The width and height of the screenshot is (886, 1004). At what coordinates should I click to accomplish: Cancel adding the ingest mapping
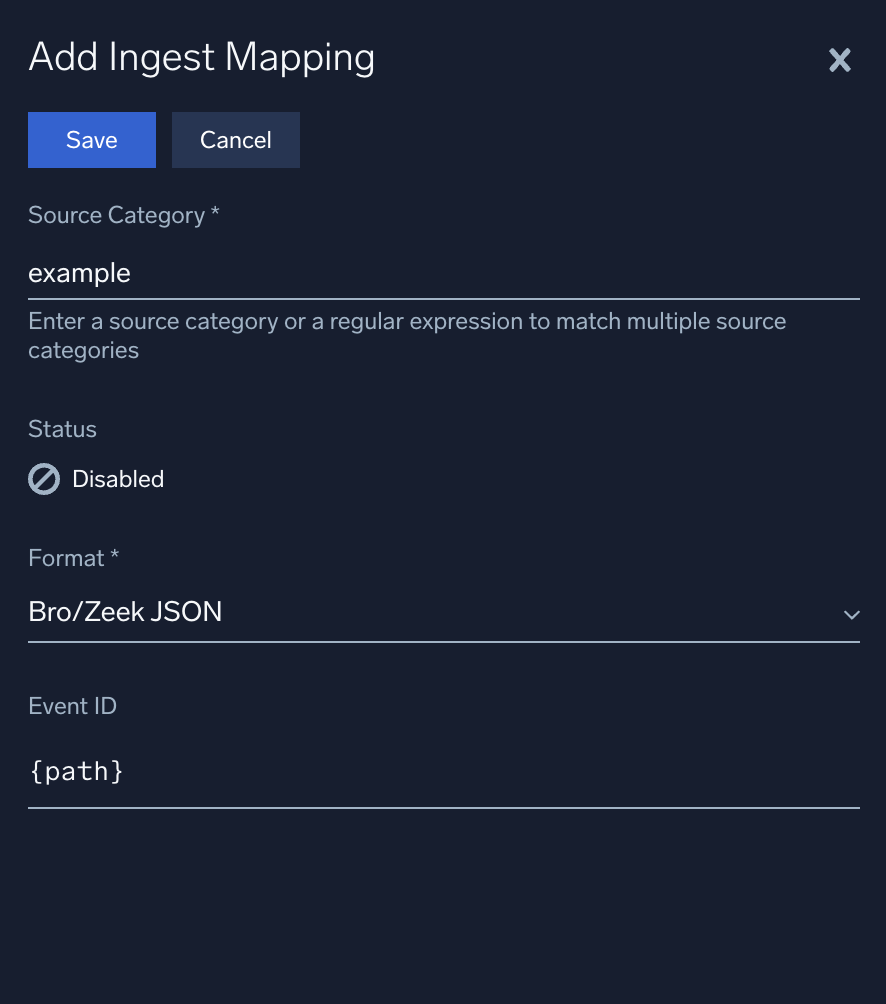click(235, 140)
